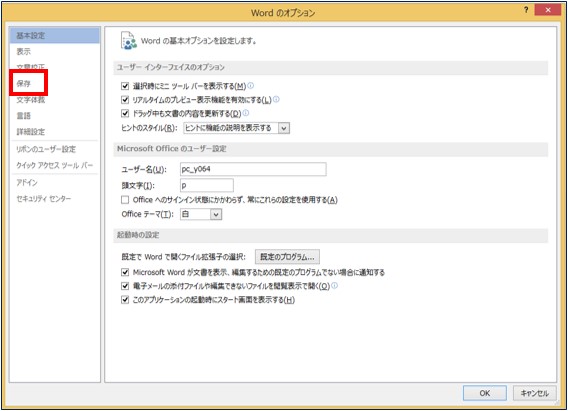The width and height of the screenshot is (568, 411).
Task: Open the 詳細設定 category
Action: pyautogui.click(x=31, y=131)
